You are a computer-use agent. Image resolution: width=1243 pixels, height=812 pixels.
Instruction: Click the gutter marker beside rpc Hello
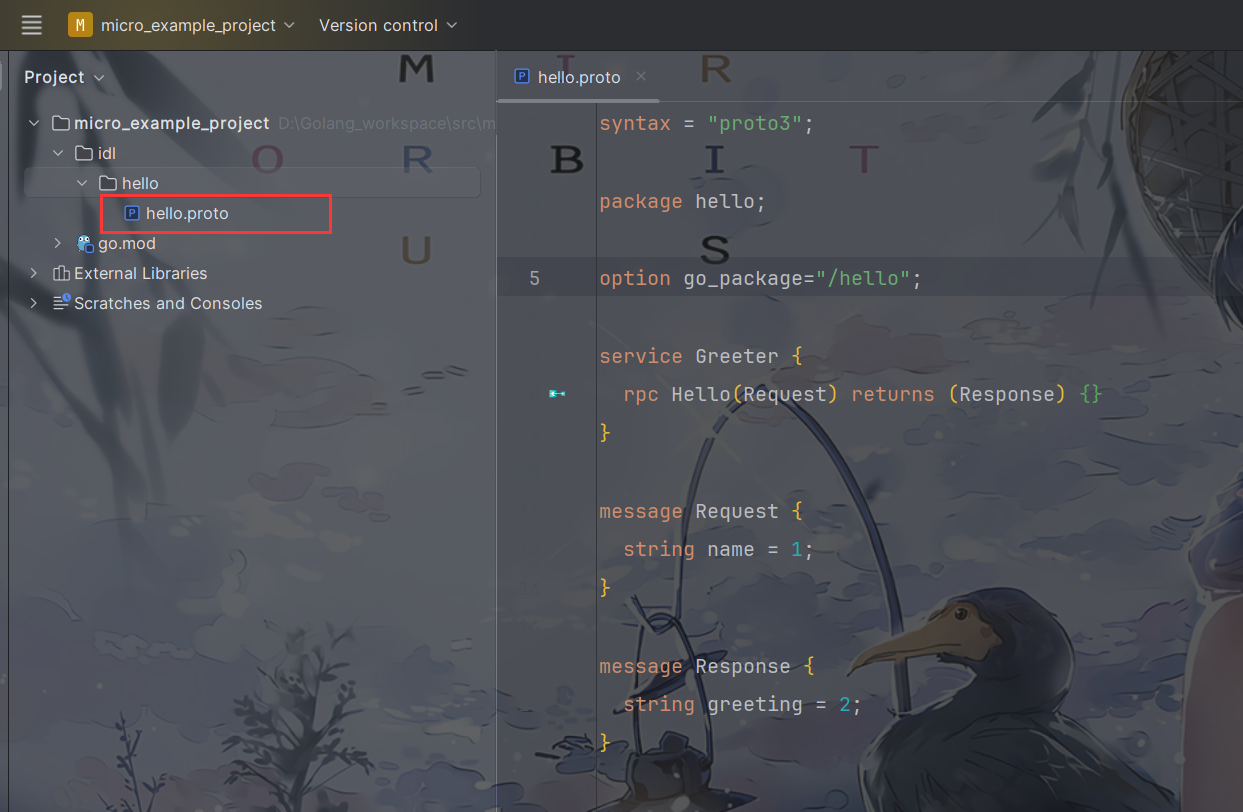point(557,394)
